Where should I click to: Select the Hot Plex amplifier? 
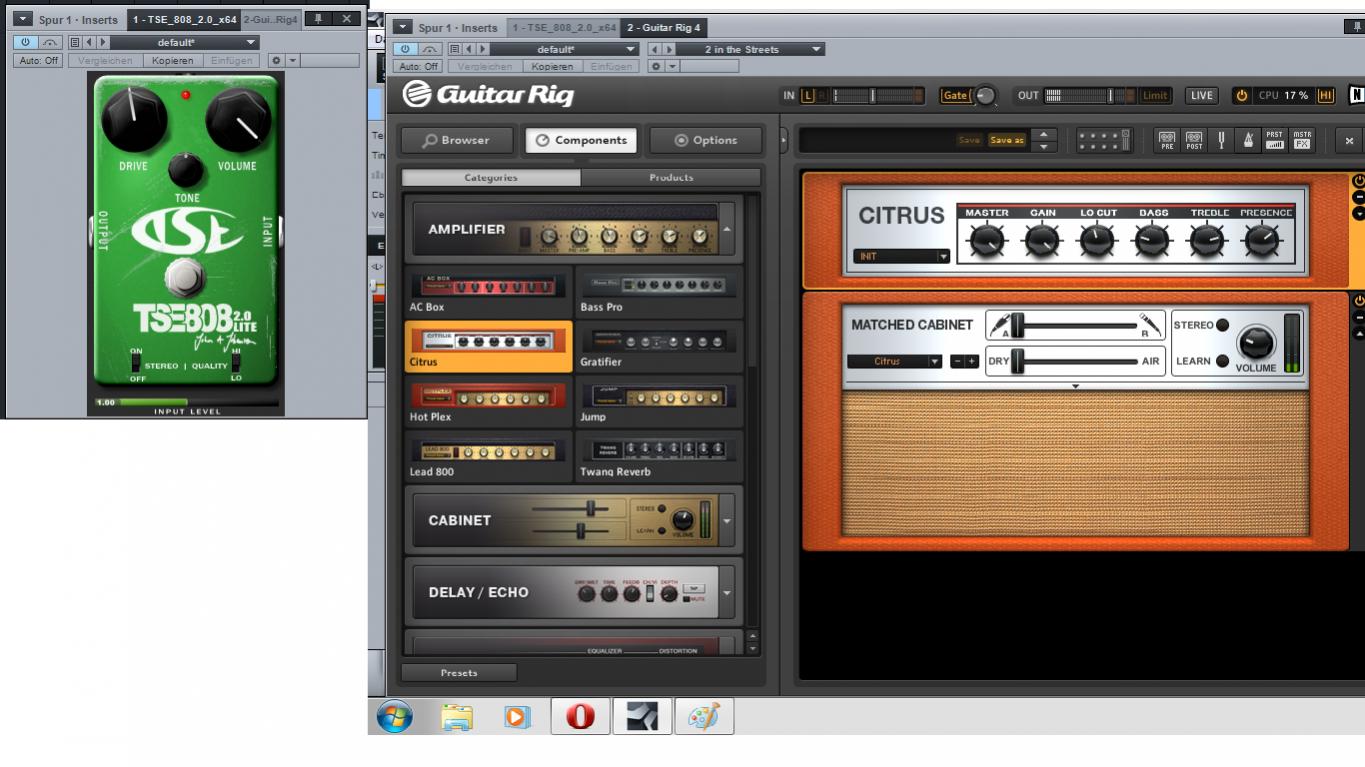click(488, 402)
